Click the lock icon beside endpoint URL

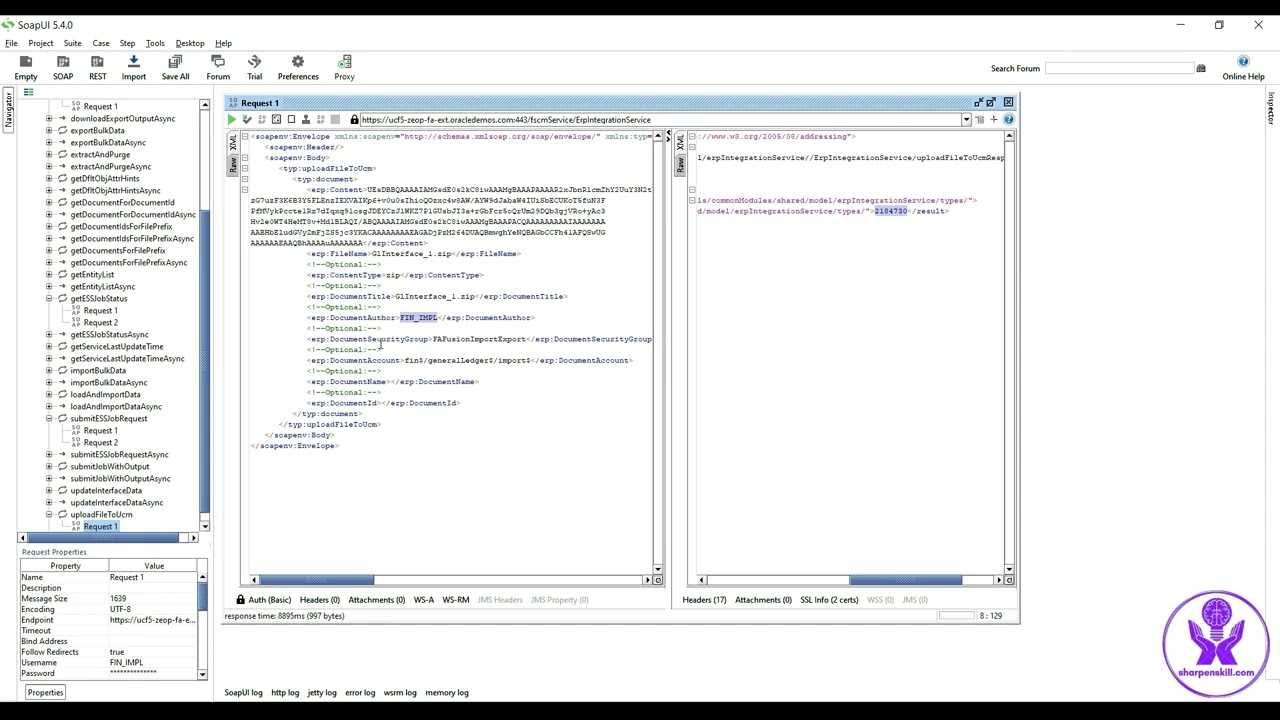tap(354, 120)
